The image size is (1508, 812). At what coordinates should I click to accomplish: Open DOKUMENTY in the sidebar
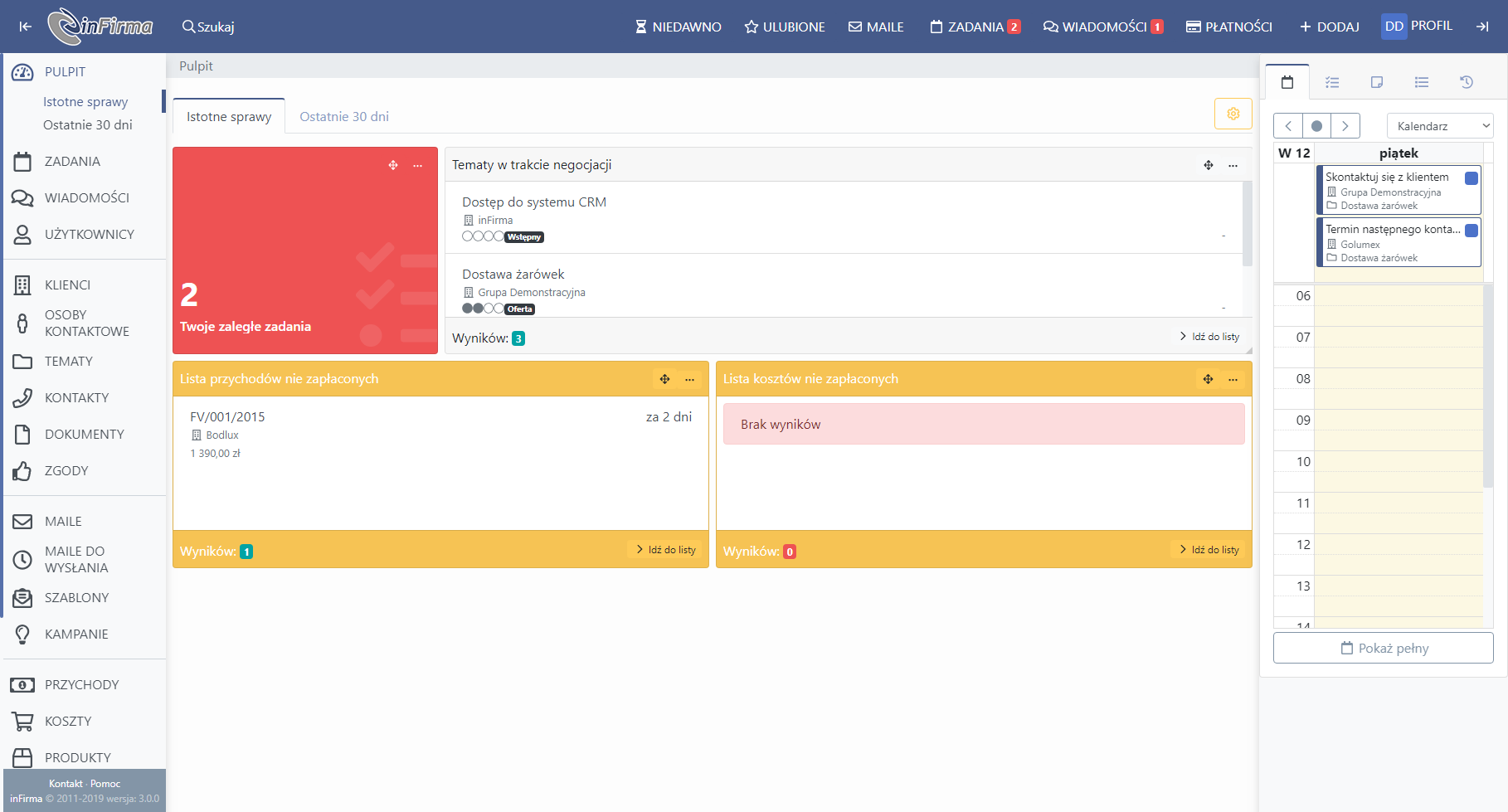pyautogui.click(x=83, y=435)
